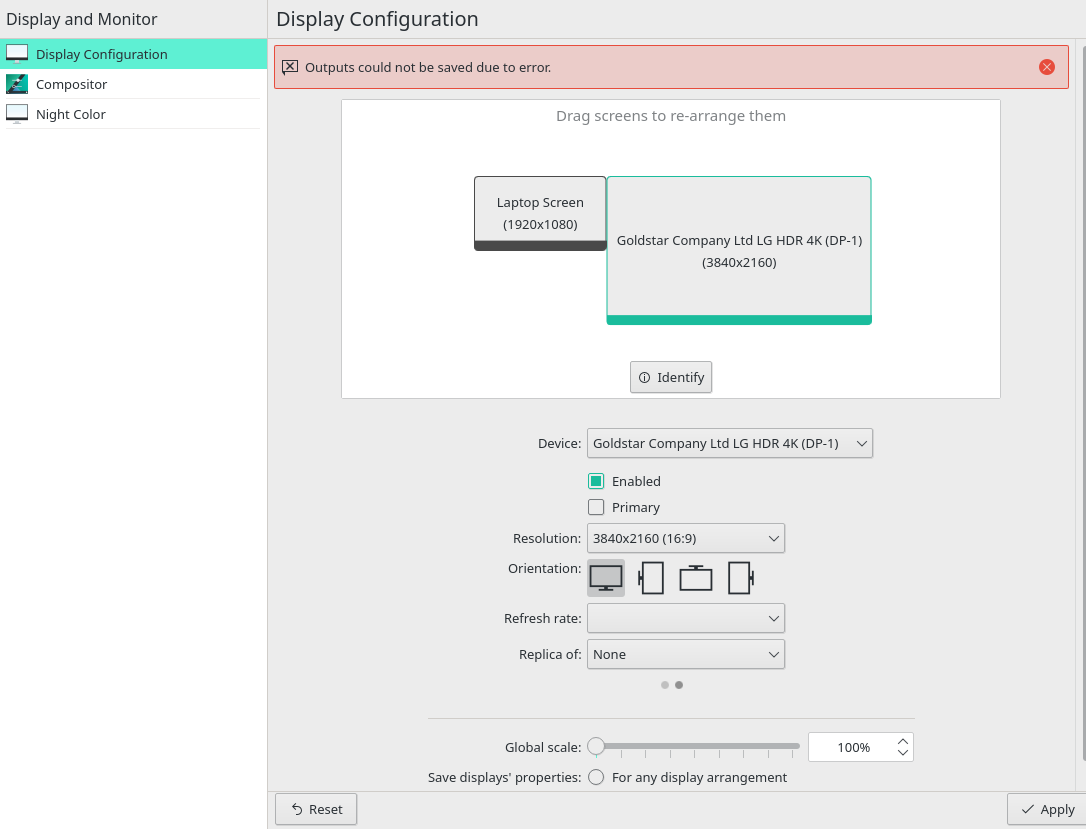Select the normal landscape orientation icon
Viewport: 1086px width, 829px height.
point(606,577)
